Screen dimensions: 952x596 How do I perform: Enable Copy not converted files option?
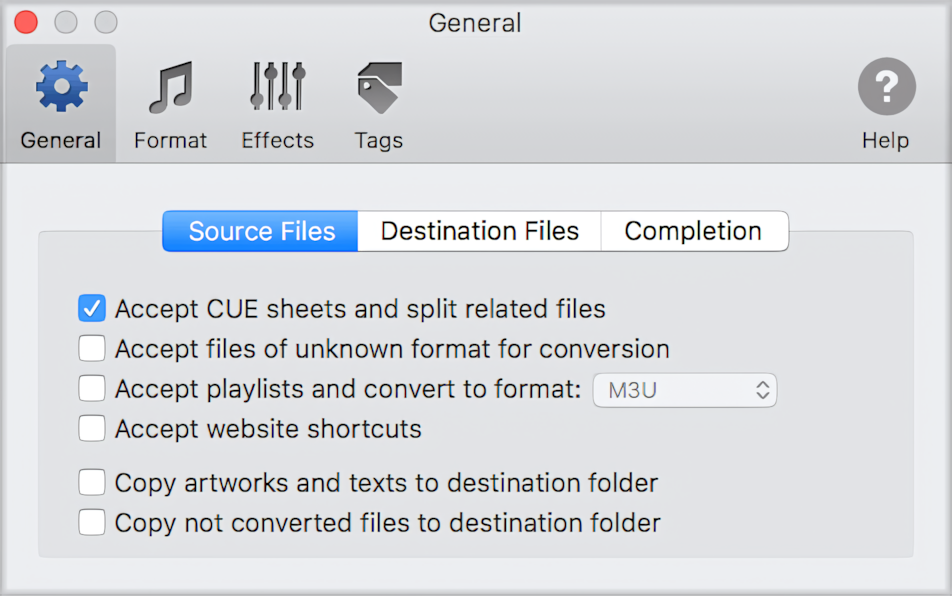[x=92, y=523]
